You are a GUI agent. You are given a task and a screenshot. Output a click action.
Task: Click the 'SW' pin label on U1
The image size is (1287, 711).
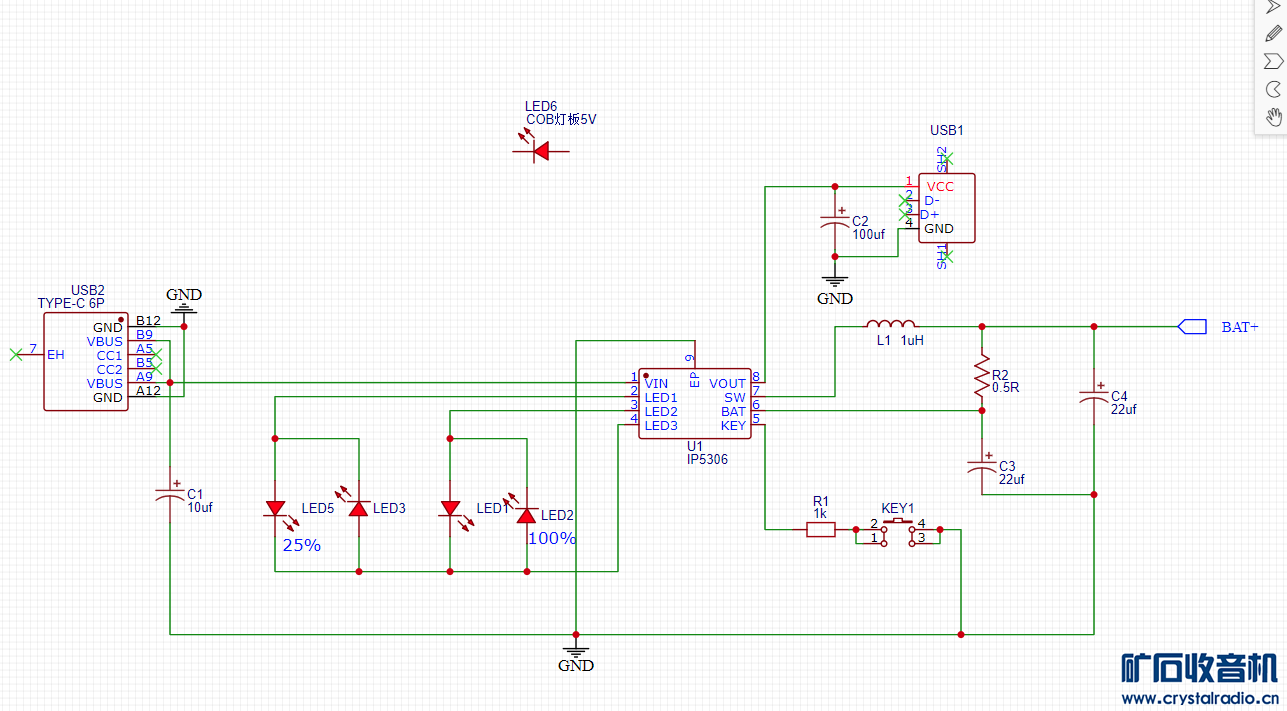click(x=735, y=397)
